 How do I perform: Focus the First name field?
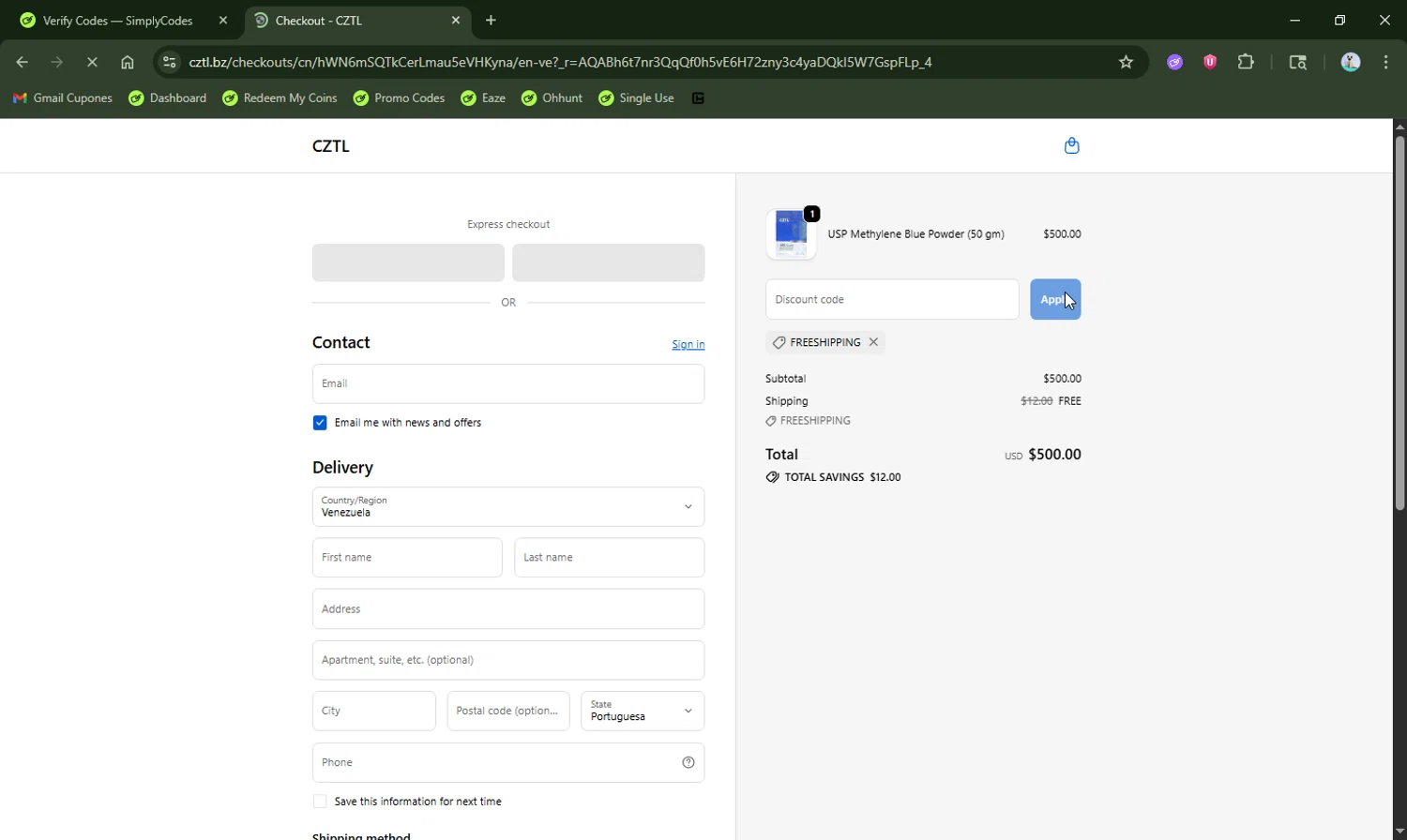coord(407,557)
